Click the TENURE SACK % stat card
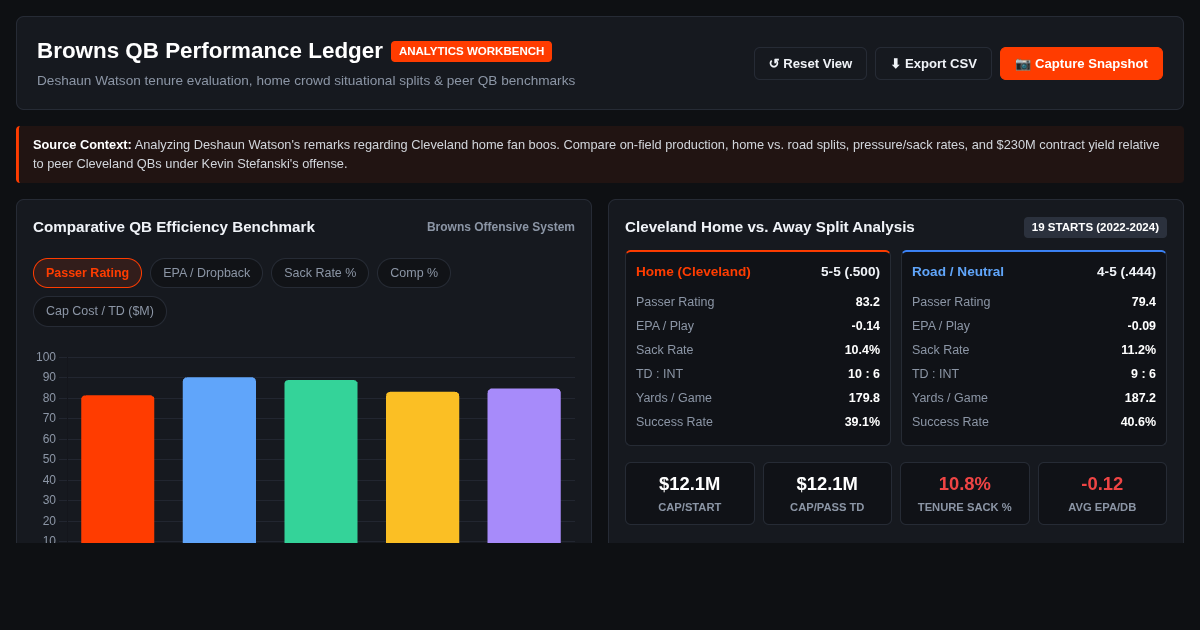The image size is (1200, 630). click(x=965, y=493)
